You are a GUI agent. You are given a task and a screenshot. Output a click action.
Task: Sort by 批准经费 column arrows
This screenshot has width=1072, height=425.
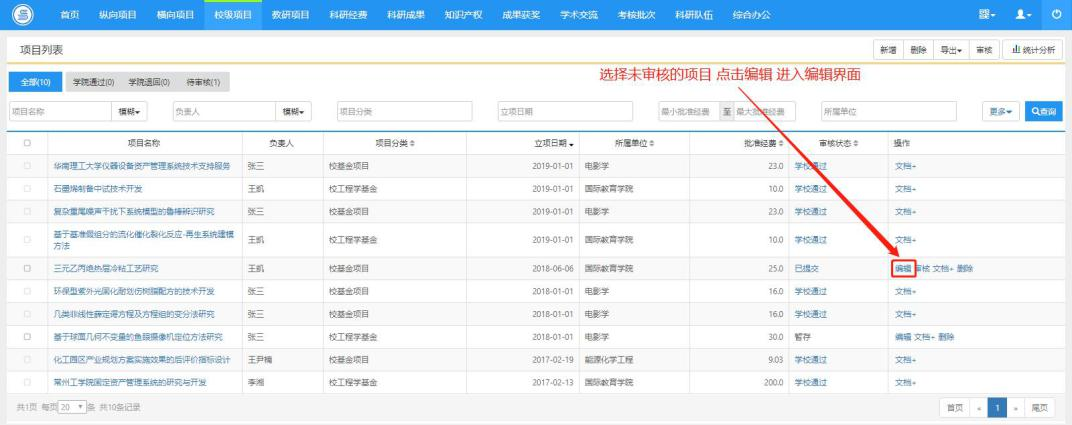(x=780, y=143)
